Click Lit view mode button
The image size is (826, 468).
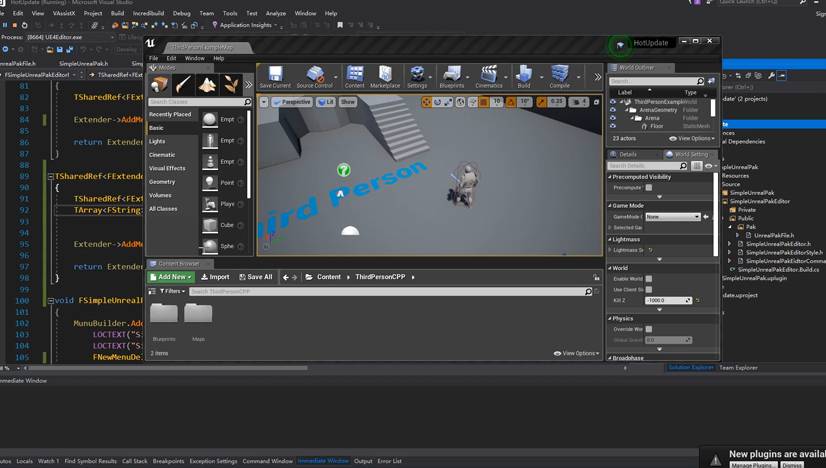(326, 102)
